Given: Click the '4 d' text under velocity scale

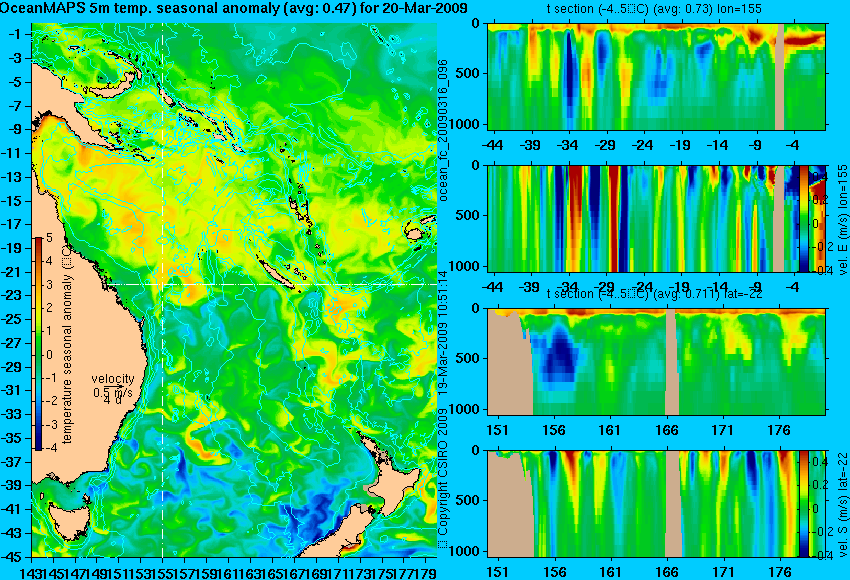Looking at the screenshot, I should 112,401.
